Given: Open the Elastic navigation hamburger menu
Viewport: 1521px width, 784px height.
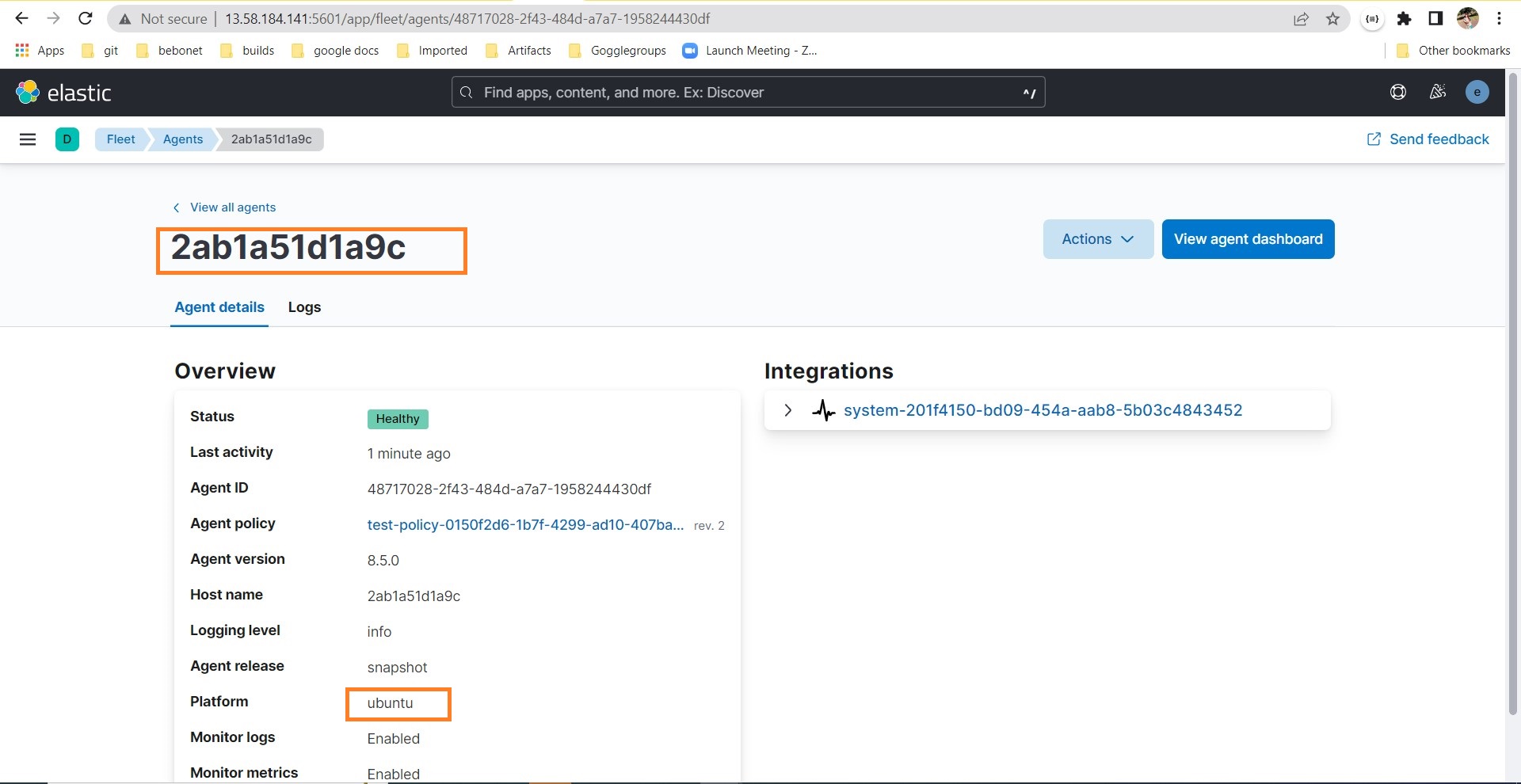Looking at the screenshot, I should [x=28, y=139].
